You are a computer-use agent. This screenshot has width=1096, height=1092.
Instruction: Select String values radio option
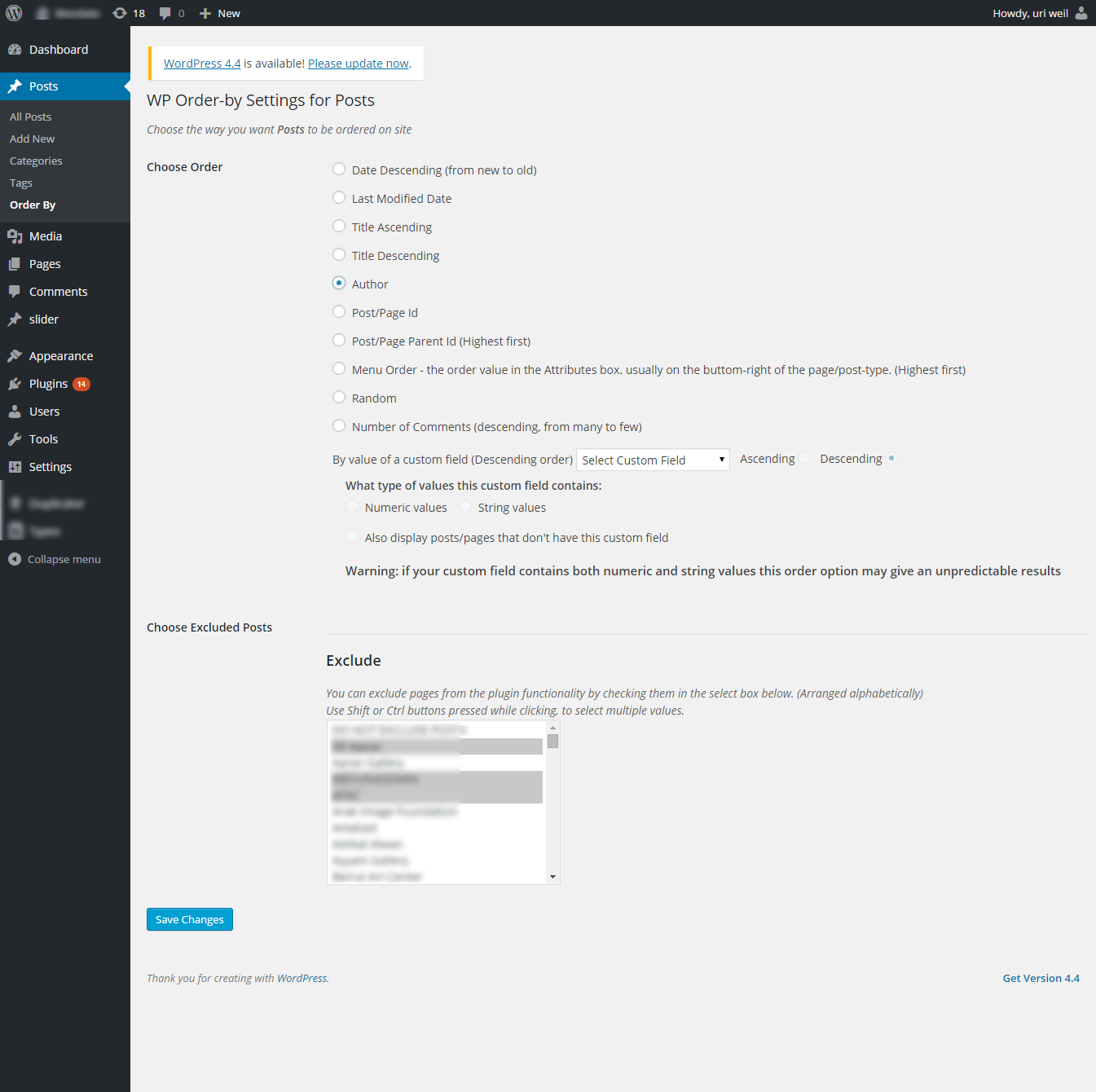coord(465,507)
